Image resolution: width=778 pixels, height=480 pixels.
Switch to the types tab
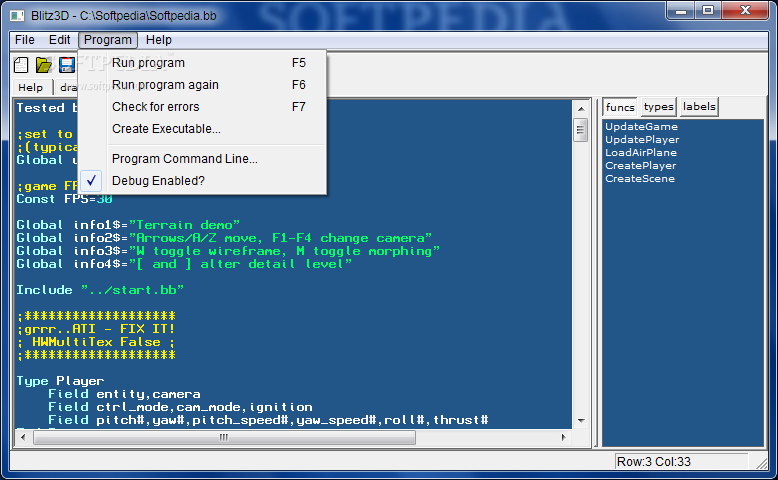(658, 107)
